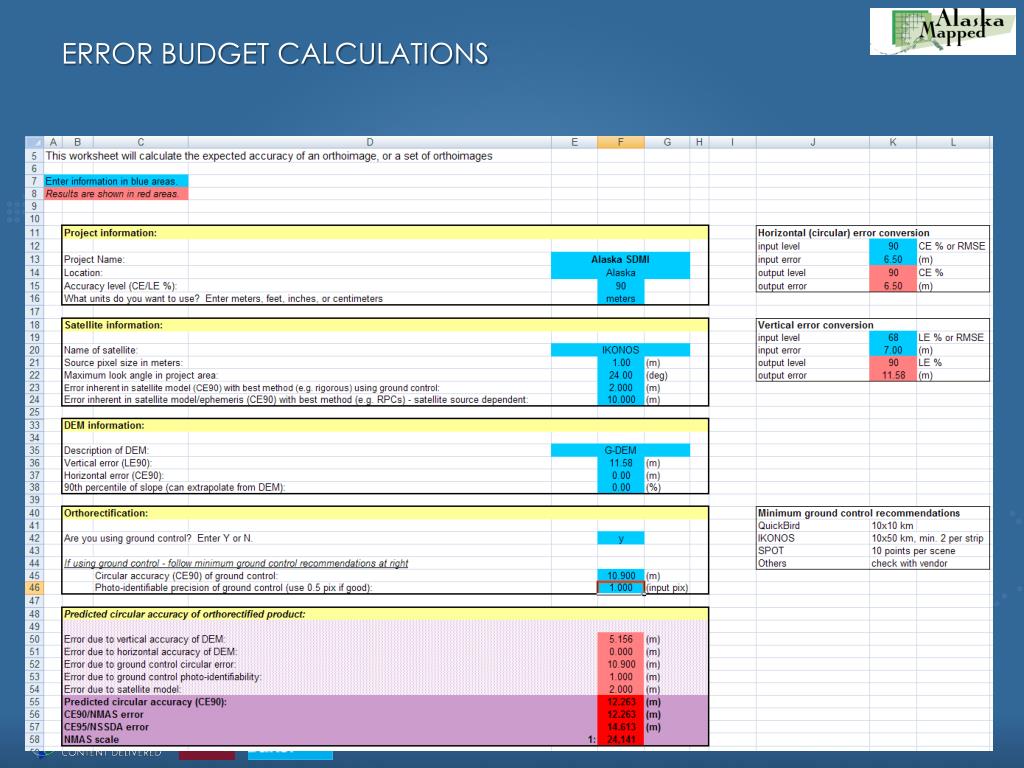Click the 'DEM information:' section header

[385, 425]
